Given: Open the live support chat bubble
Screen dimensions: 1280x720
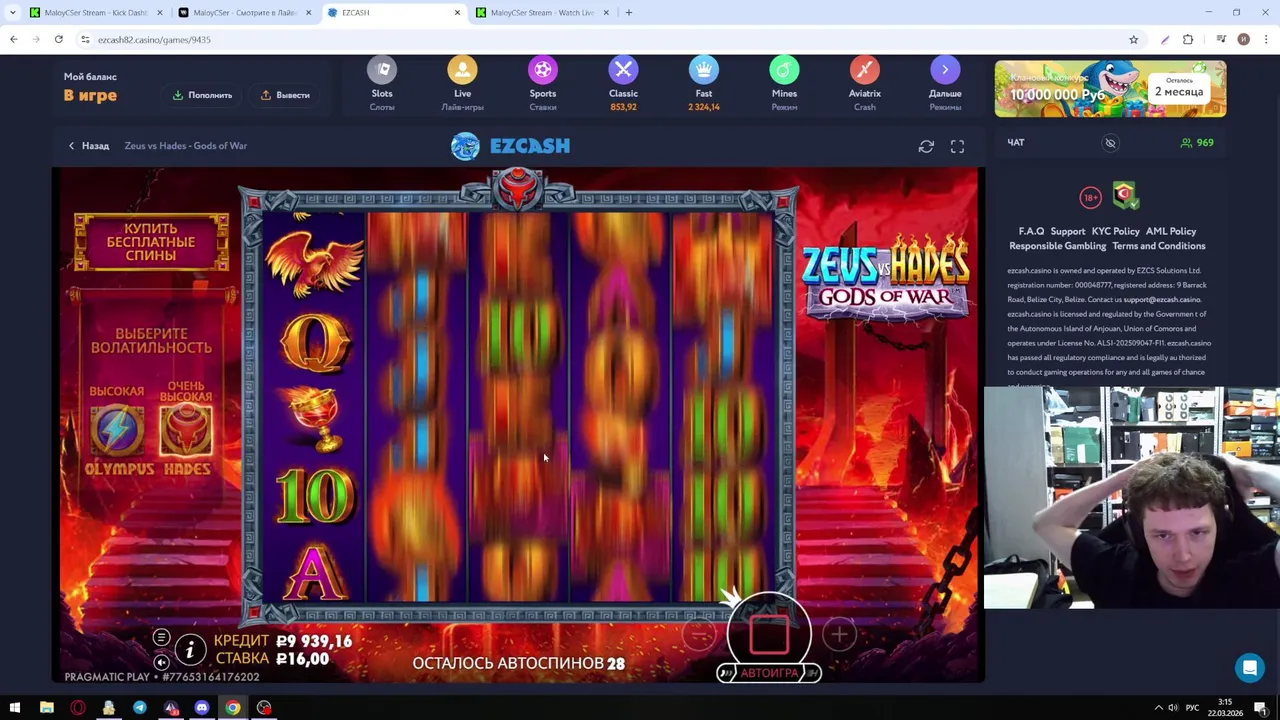Looking at the screenshot, I should [1250, 668].
